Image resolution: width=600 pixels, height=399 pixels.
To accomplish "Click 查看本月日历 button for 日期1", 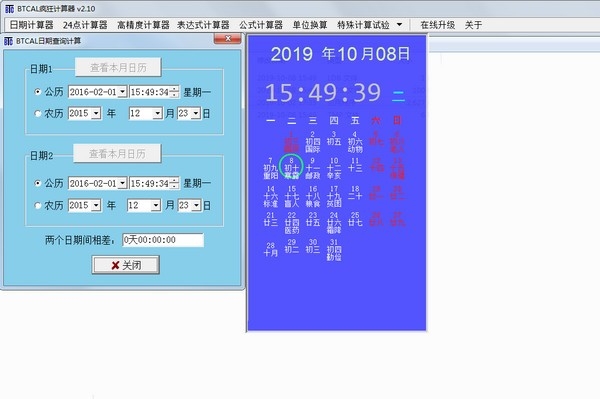I will point(118,68).
